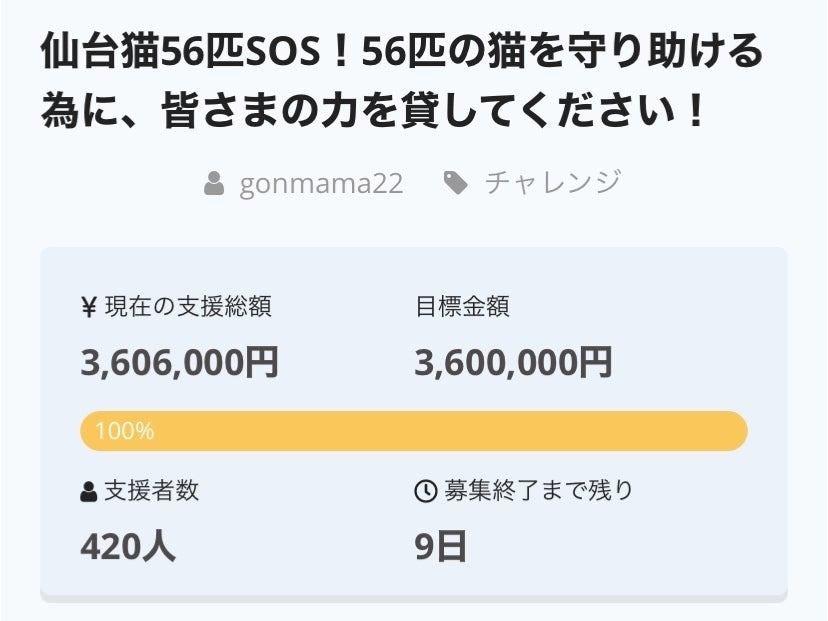The height and width of the screenshot is (621, 828).
Task: Select the チャレンジ category tag
Action: tap(553, 183)
